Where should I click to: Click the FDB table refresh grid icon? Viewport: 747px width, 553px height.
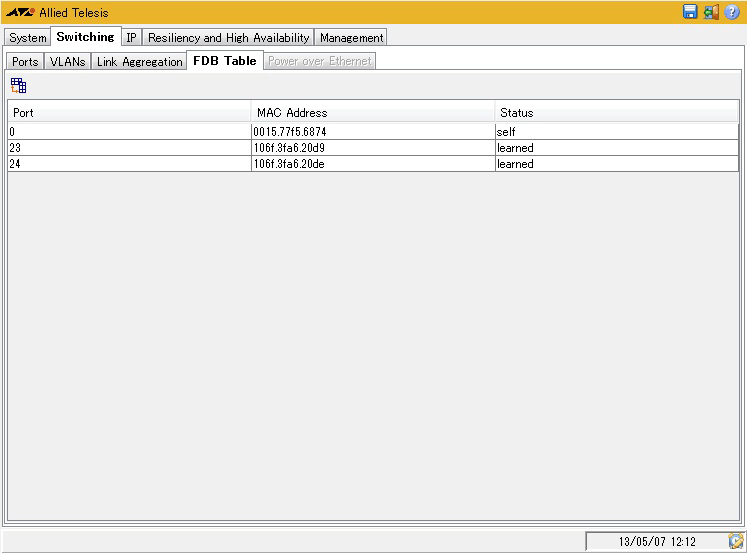point(18,85)
